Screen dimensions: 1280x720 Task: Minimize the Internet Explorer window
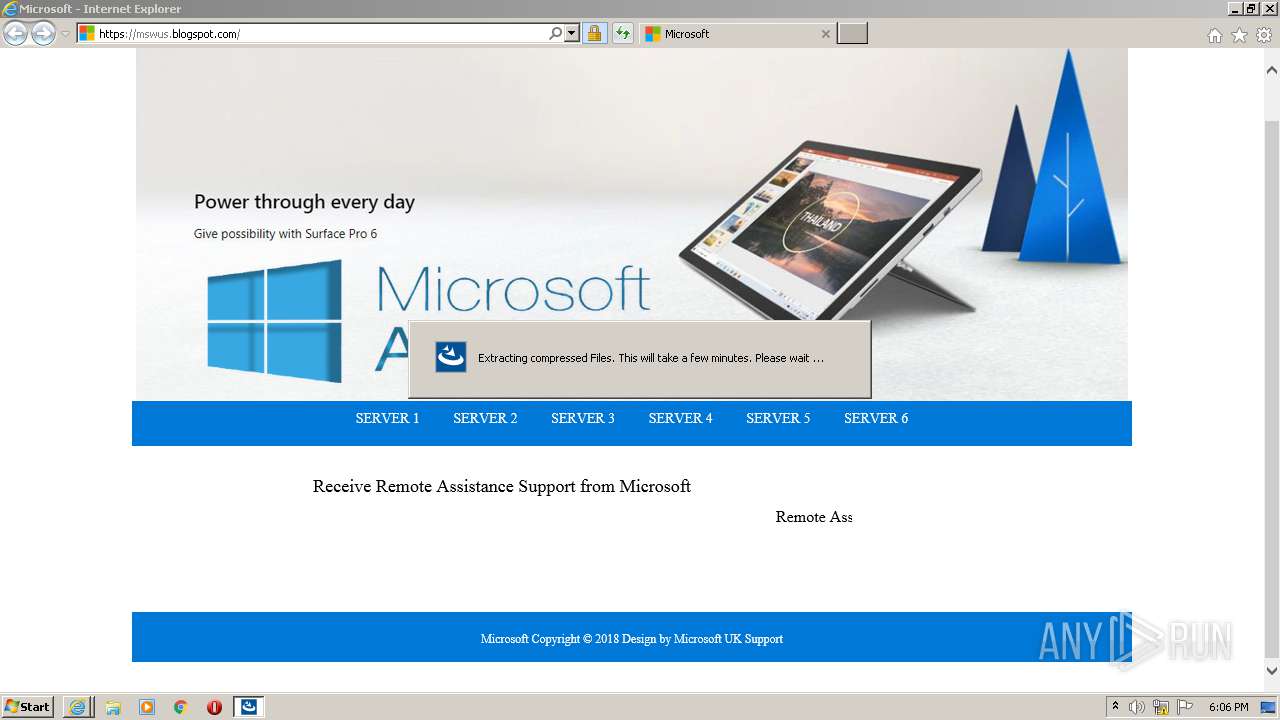pyautogui.click(x=1235, y=9)
